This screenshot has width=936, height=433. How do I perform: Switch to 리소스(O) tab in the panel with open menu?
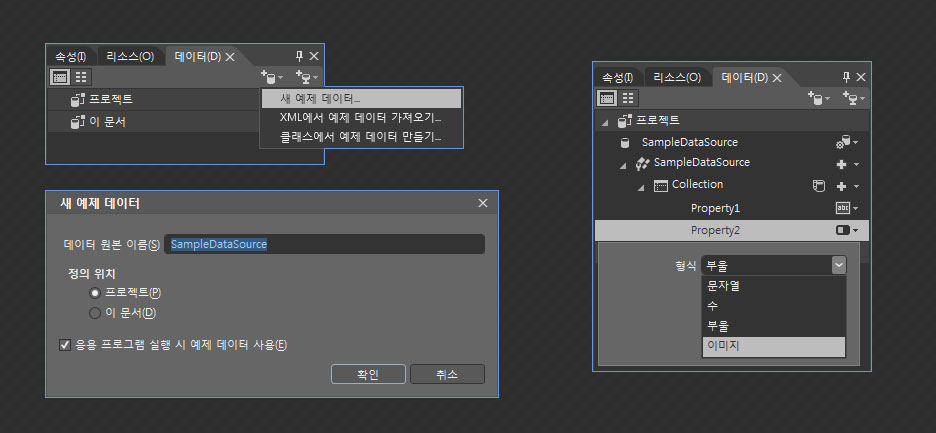(130, 57)
